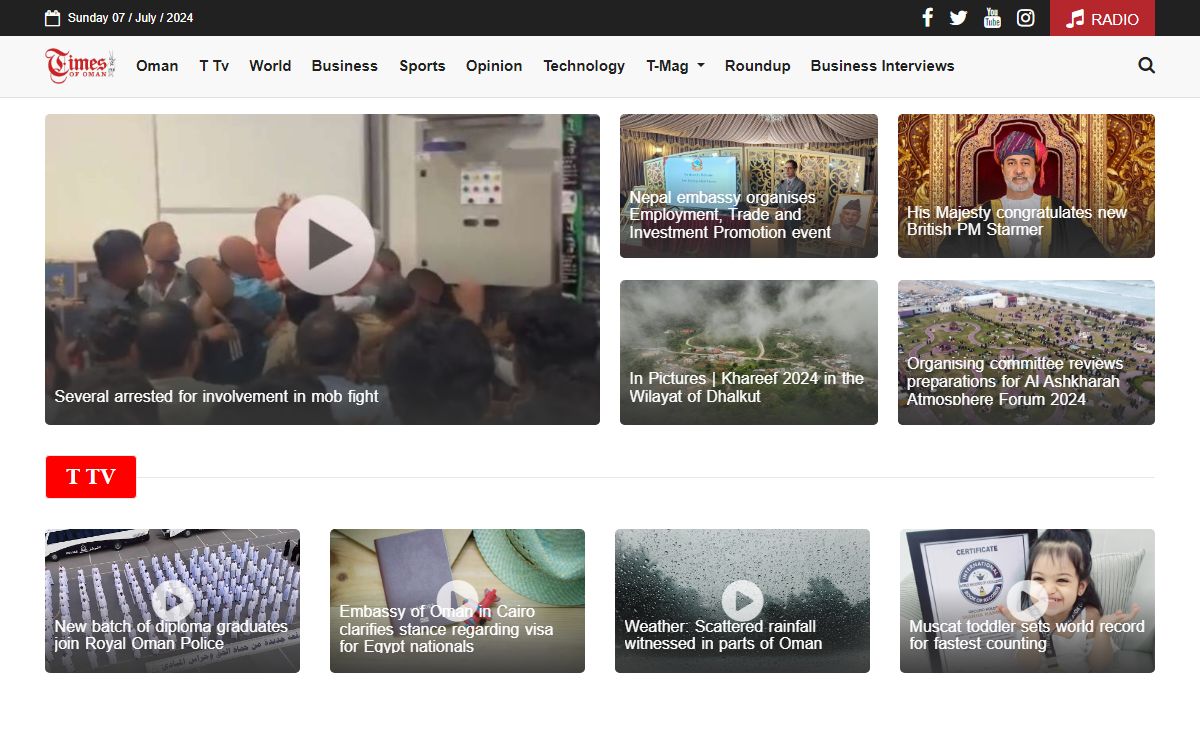Open the Facebook icon in top bar

[927, 18]
